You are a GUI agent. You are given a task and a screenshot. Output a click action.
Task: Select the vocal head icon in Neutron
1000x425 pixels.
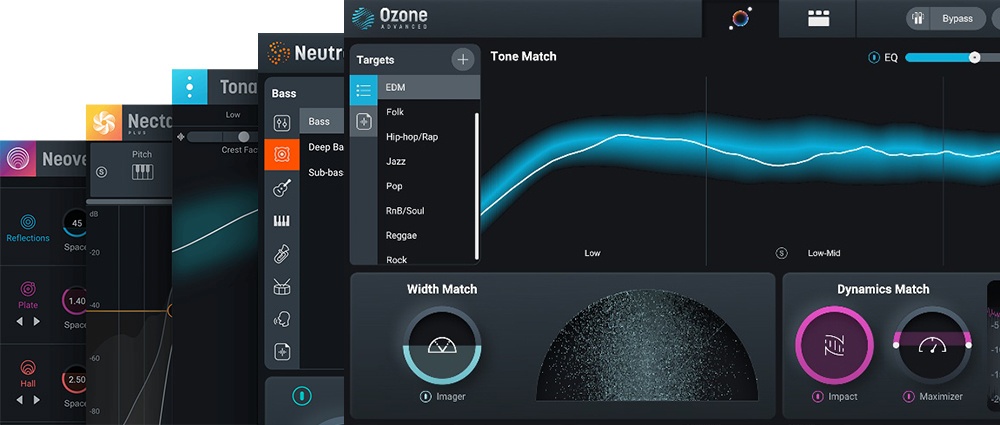point(282,319)
